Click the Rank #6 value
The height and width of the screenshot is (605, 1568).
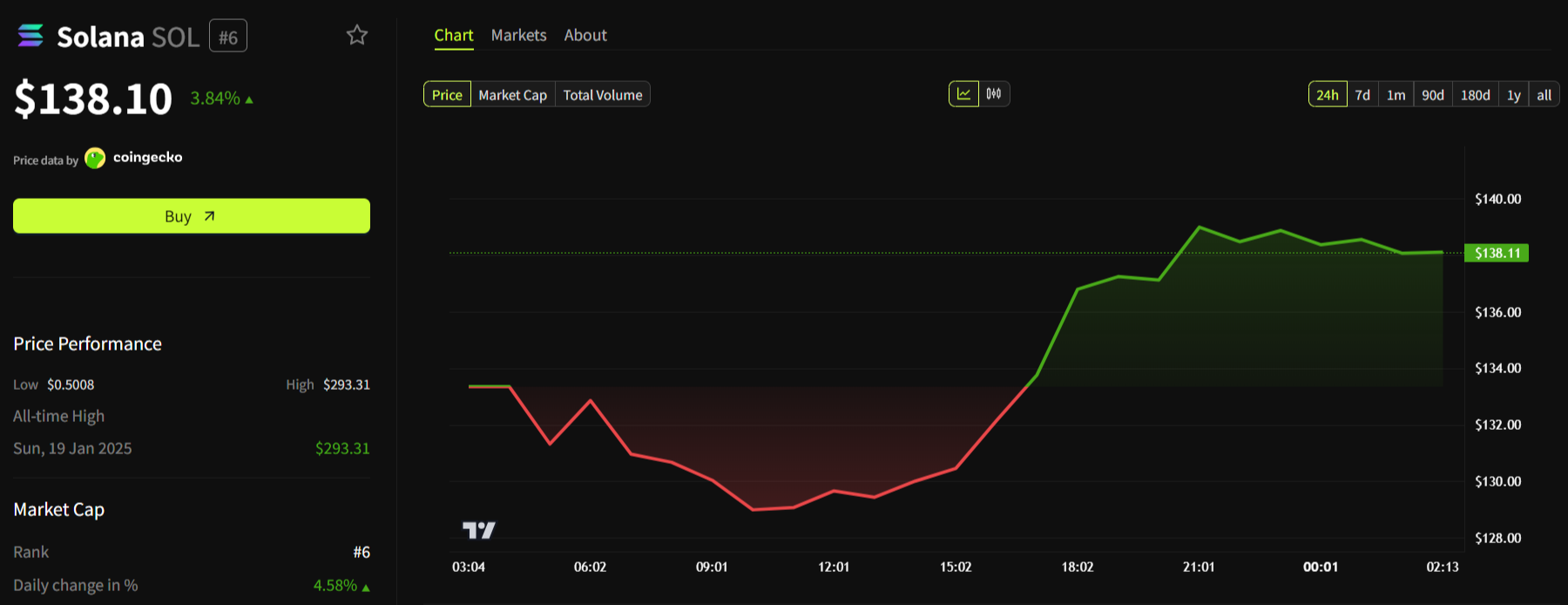pos(362,552)
